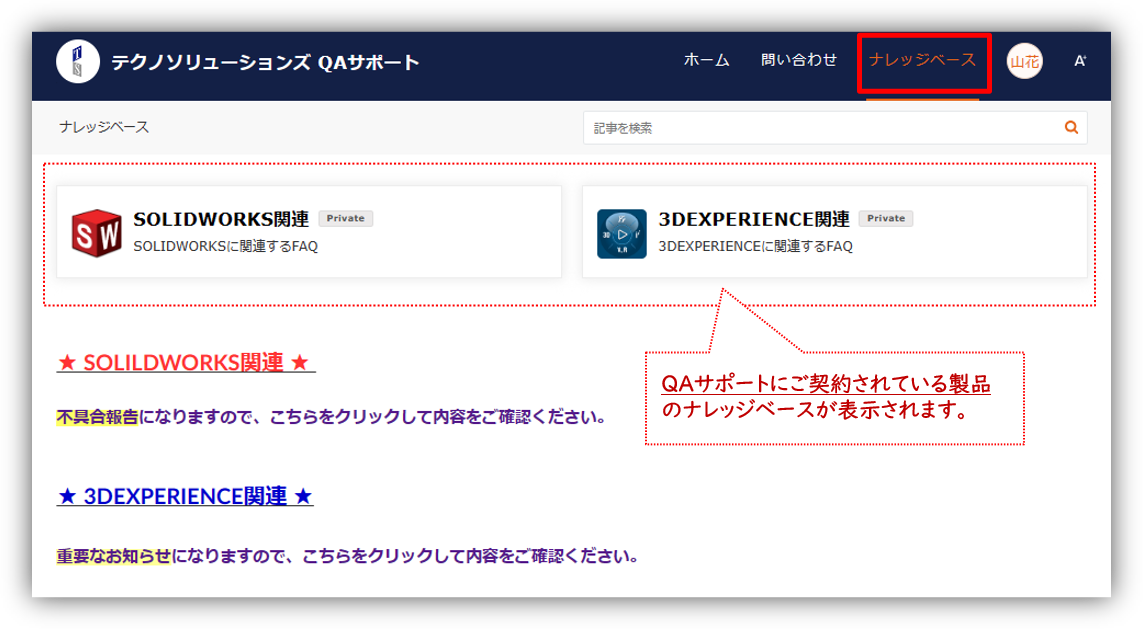Viewport: 1143px width, 629px height.
Task: Open 問い合わせ in the navigation bar
Action: tap(799, 60)
